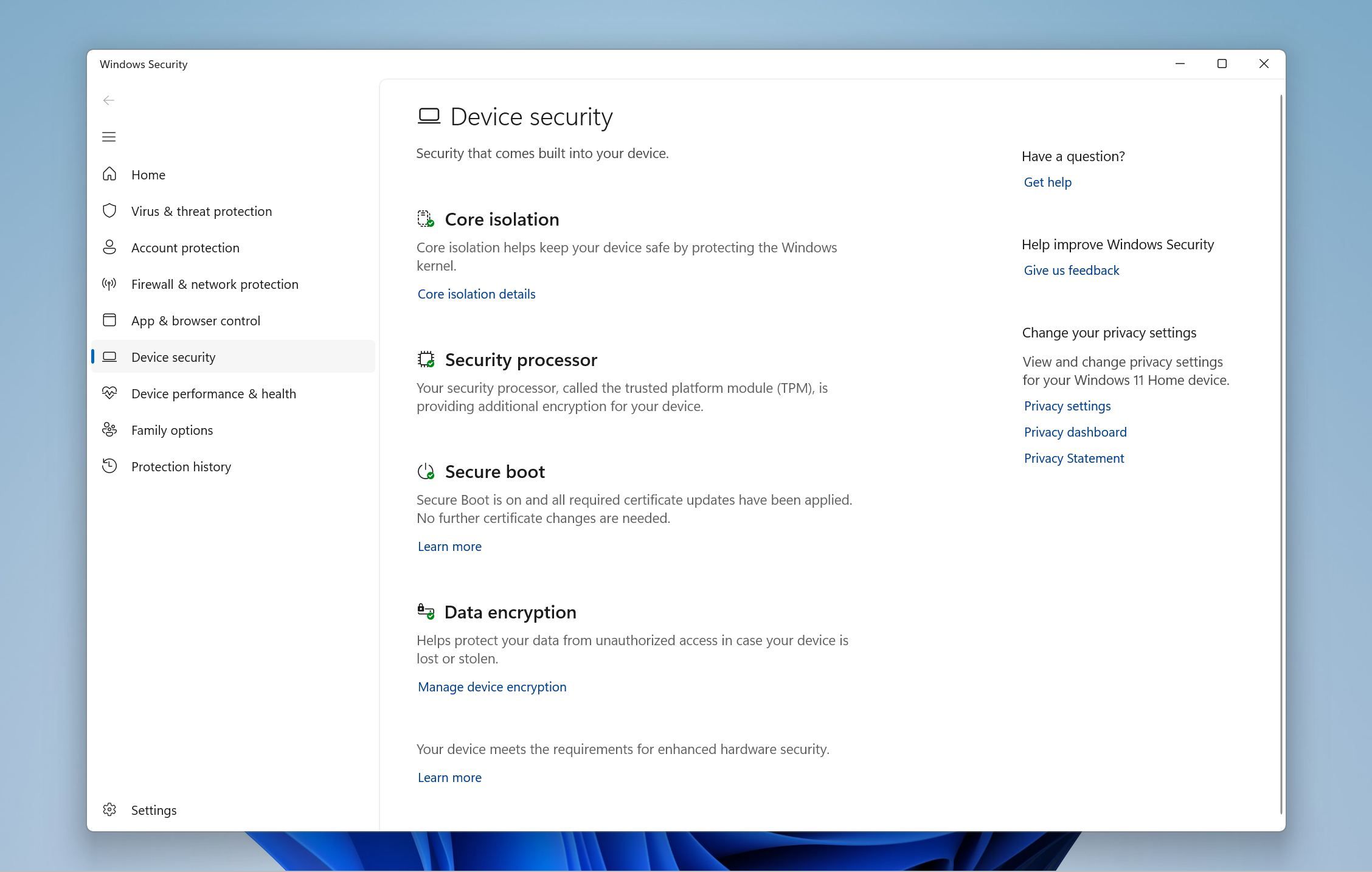Go to Family options
The image size is (1372, 872).
click(x=233, y=430)
